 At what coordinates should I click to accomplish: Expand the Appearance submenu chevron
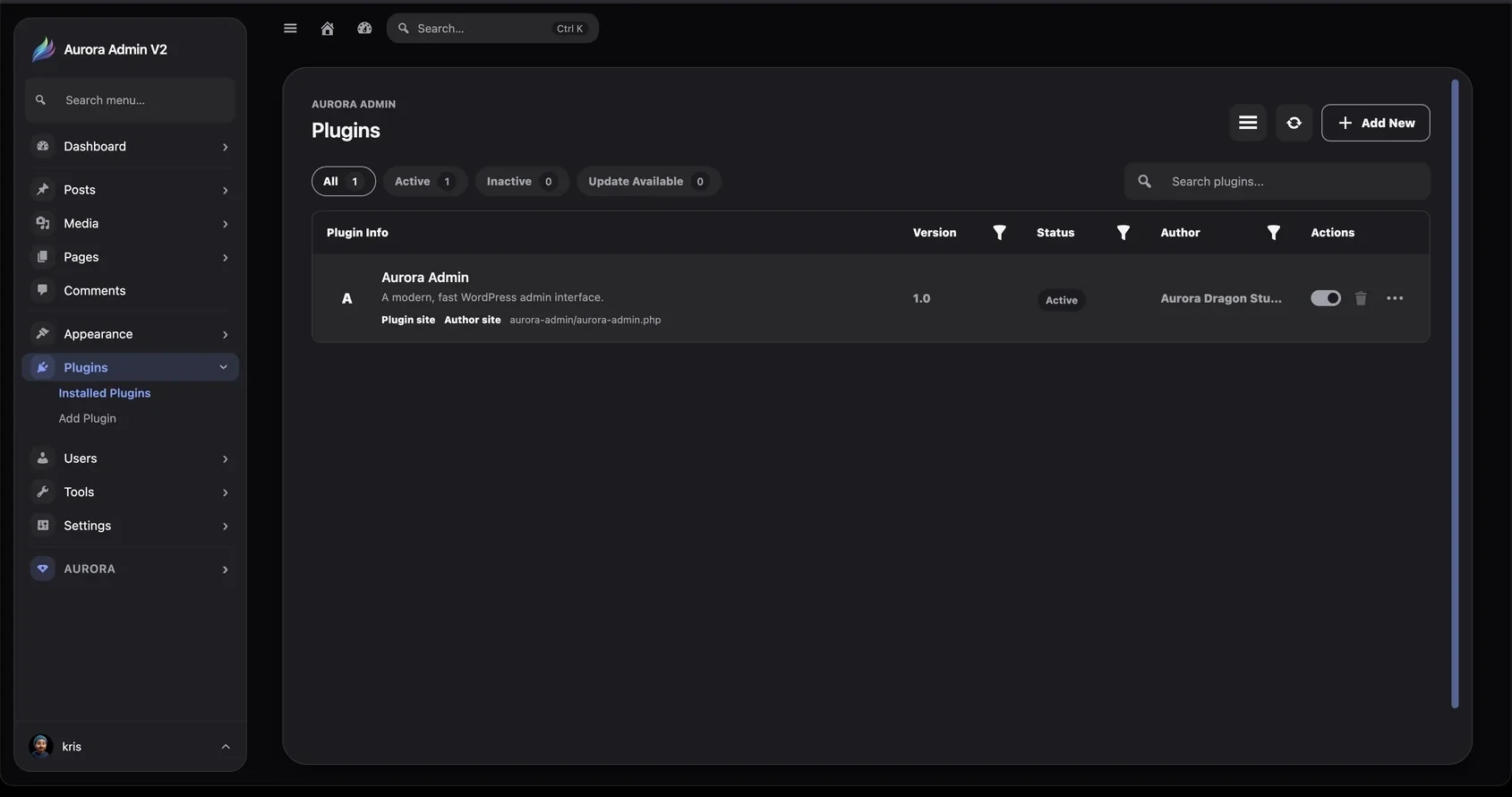coord(225,335)
